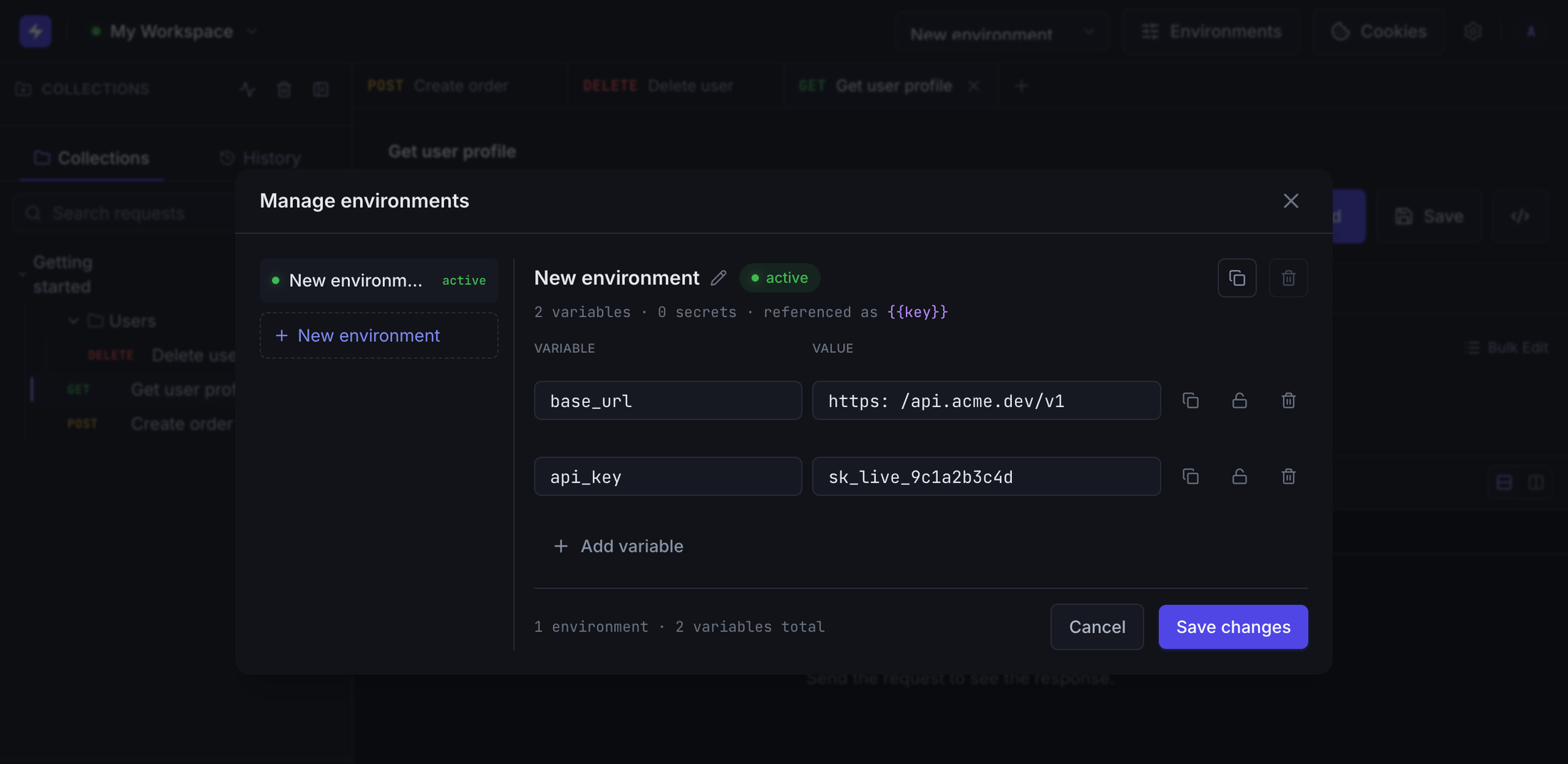
Task: Edit the api_key variable name field
Action: pyautogui.click(x=668, y=476)
